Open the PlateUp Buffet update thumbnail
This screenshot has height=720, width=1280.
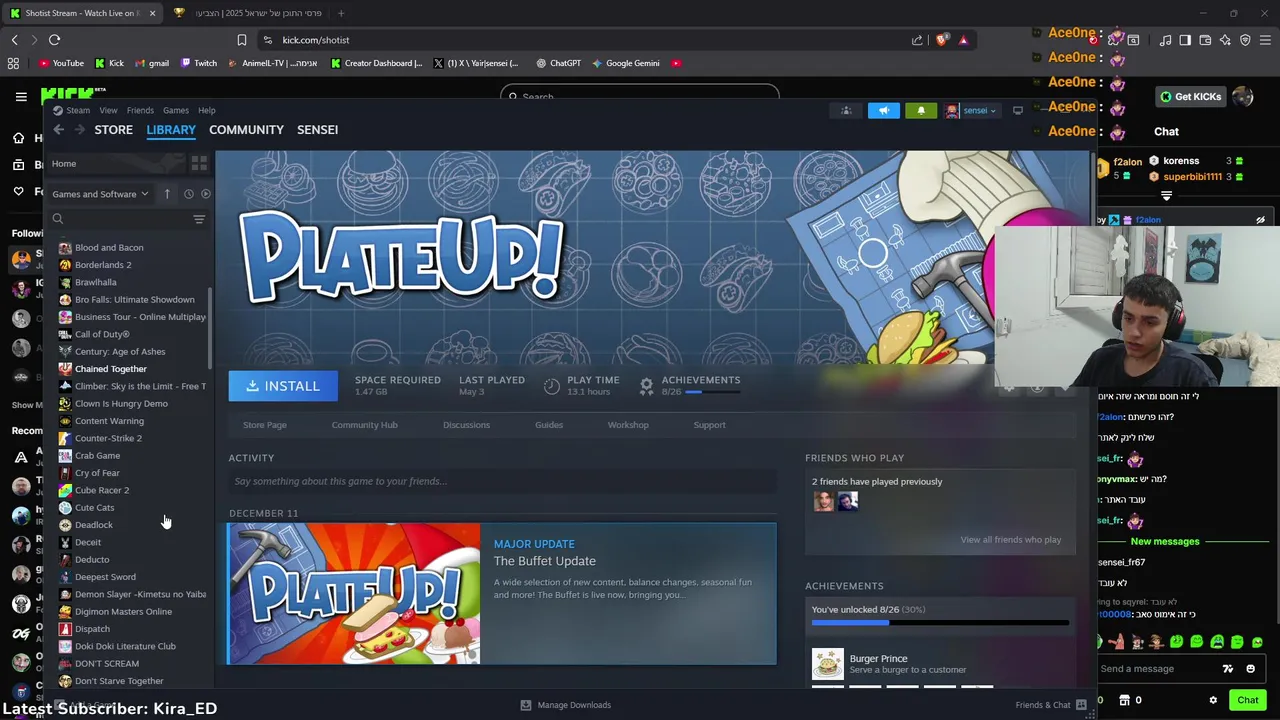tap(355, 594)
